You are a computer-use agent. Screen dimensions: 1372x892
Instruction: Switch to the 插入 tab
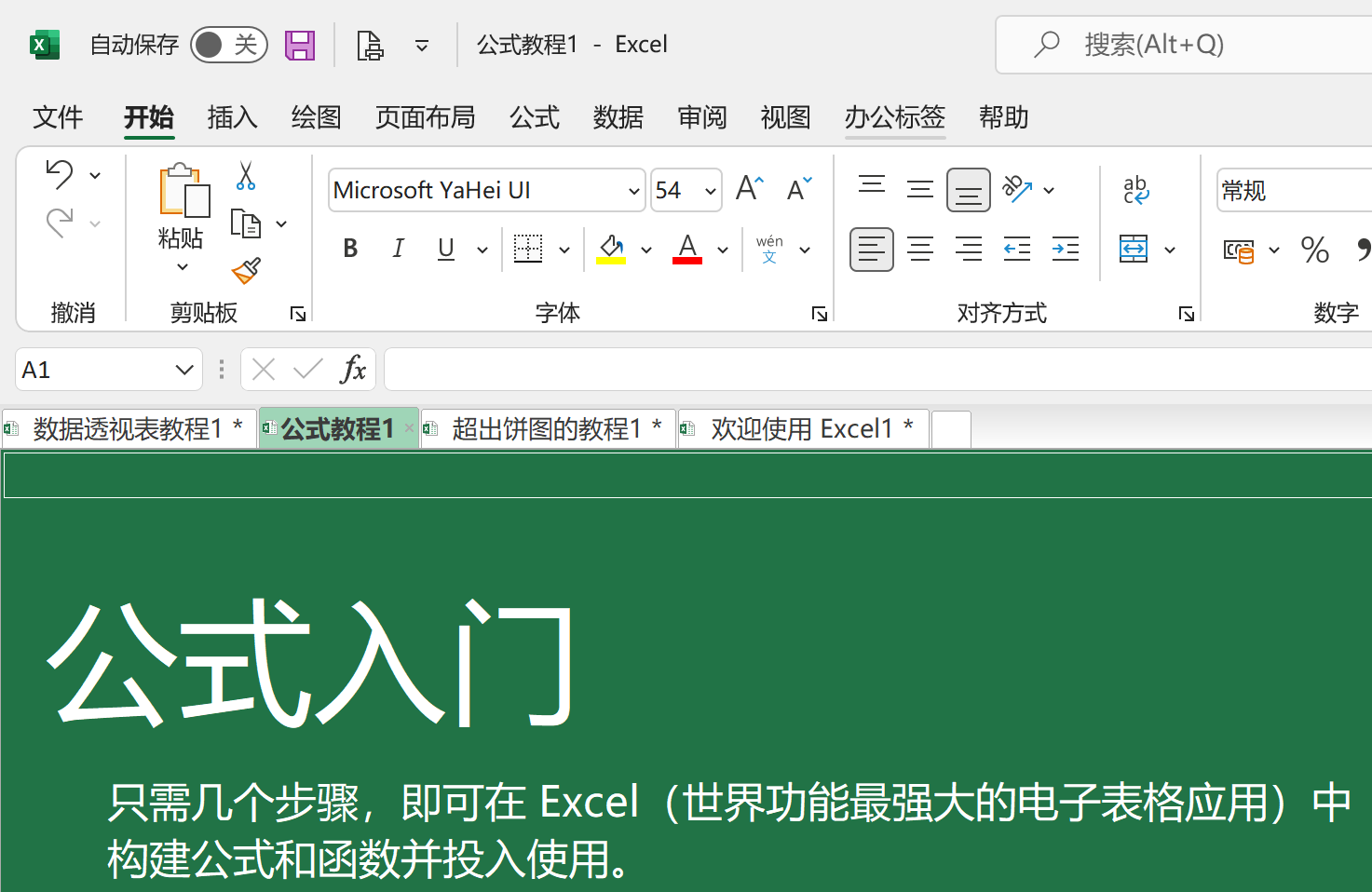(x=232, y=117)
